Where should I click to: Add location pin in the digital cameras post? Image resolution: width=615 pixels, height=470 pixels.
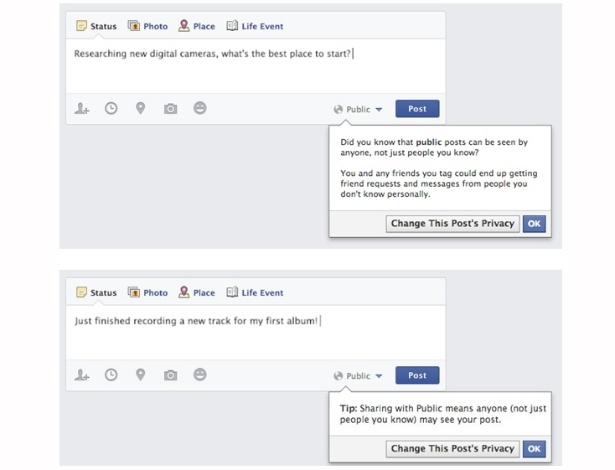140,108
